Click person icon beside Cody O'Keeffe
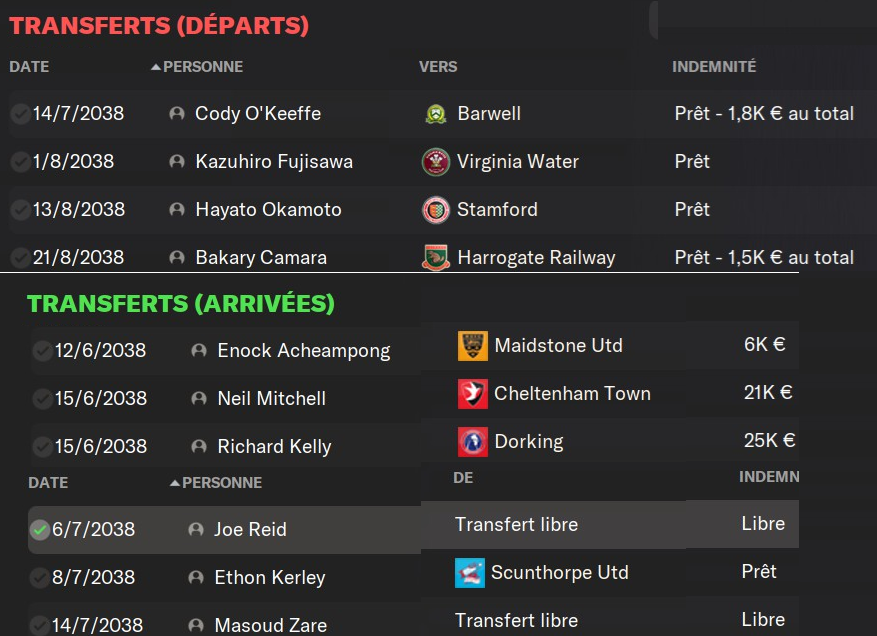Image resolution: width=877 pixels, height=636 pixels. click(177, 114)
